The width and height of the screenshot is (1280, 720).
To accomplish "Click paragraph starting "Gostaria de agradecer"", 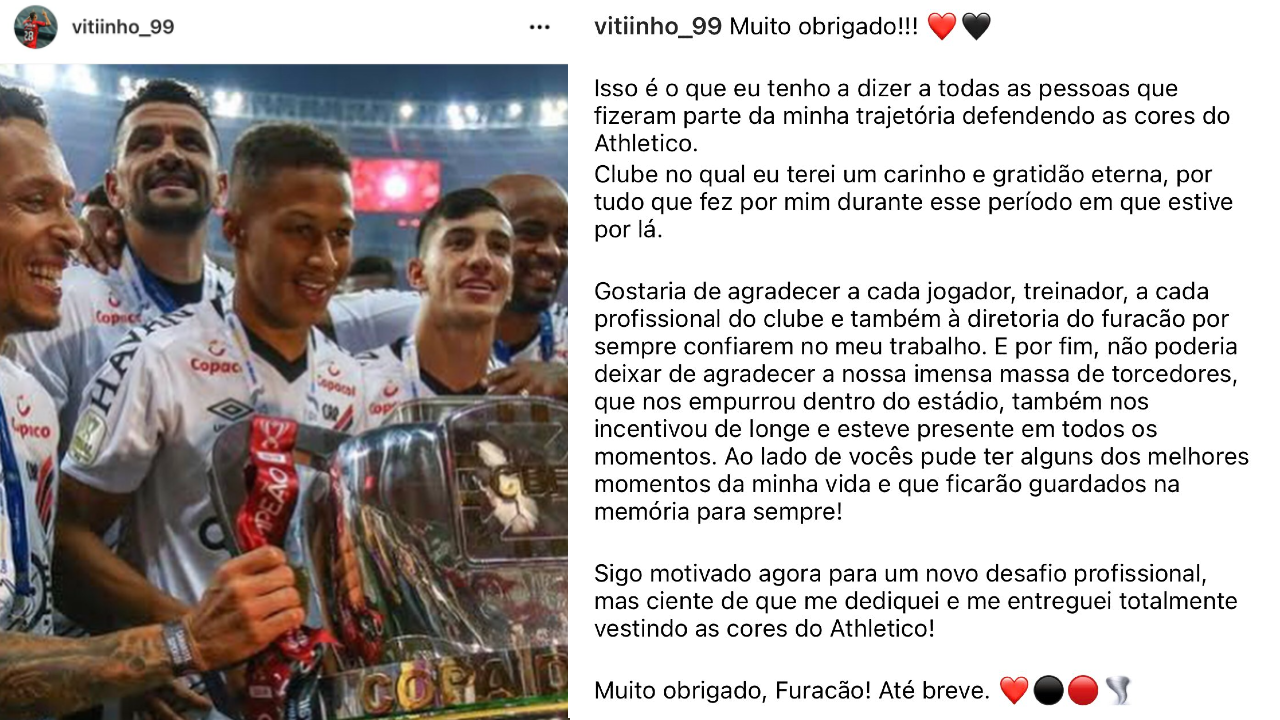I will (921, 402).
